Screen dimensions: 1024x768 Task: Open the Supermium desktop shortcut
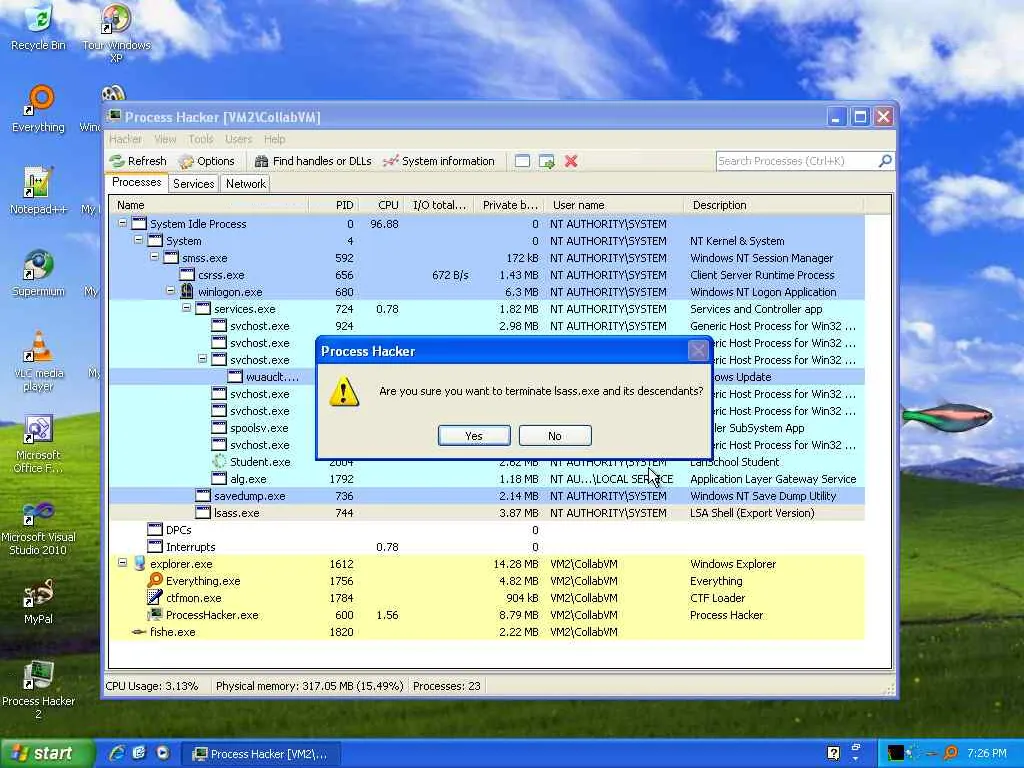click(x=38, y=274)
